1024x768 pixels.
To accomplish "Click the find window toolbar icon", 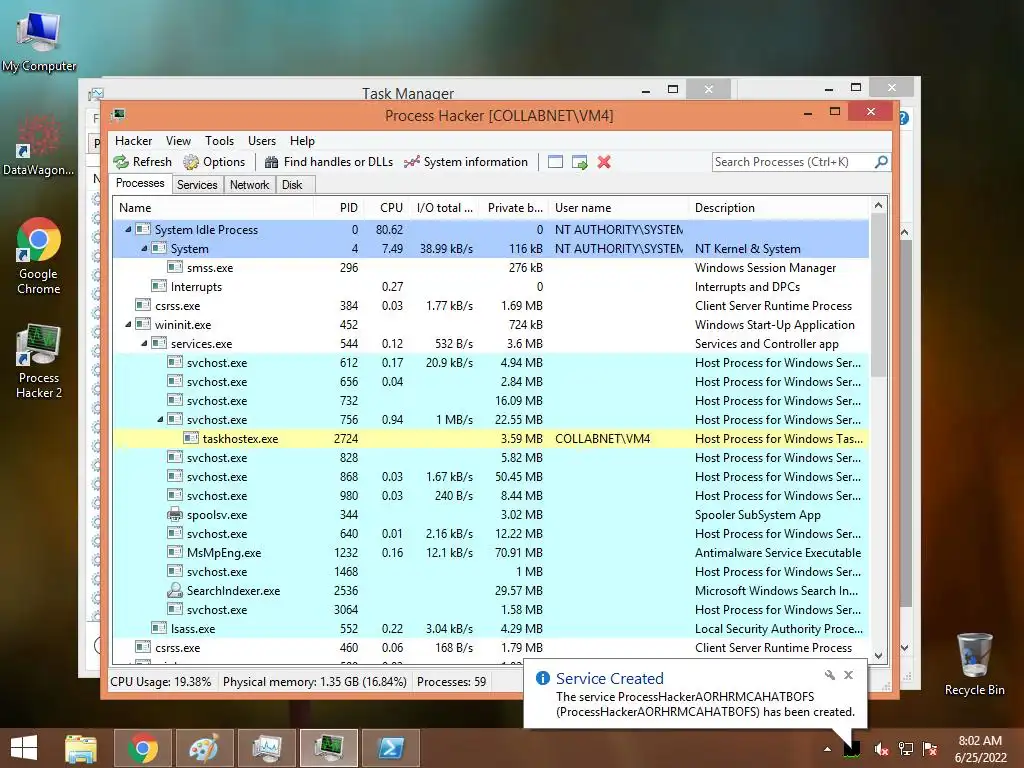I will [x=555, y=162].
